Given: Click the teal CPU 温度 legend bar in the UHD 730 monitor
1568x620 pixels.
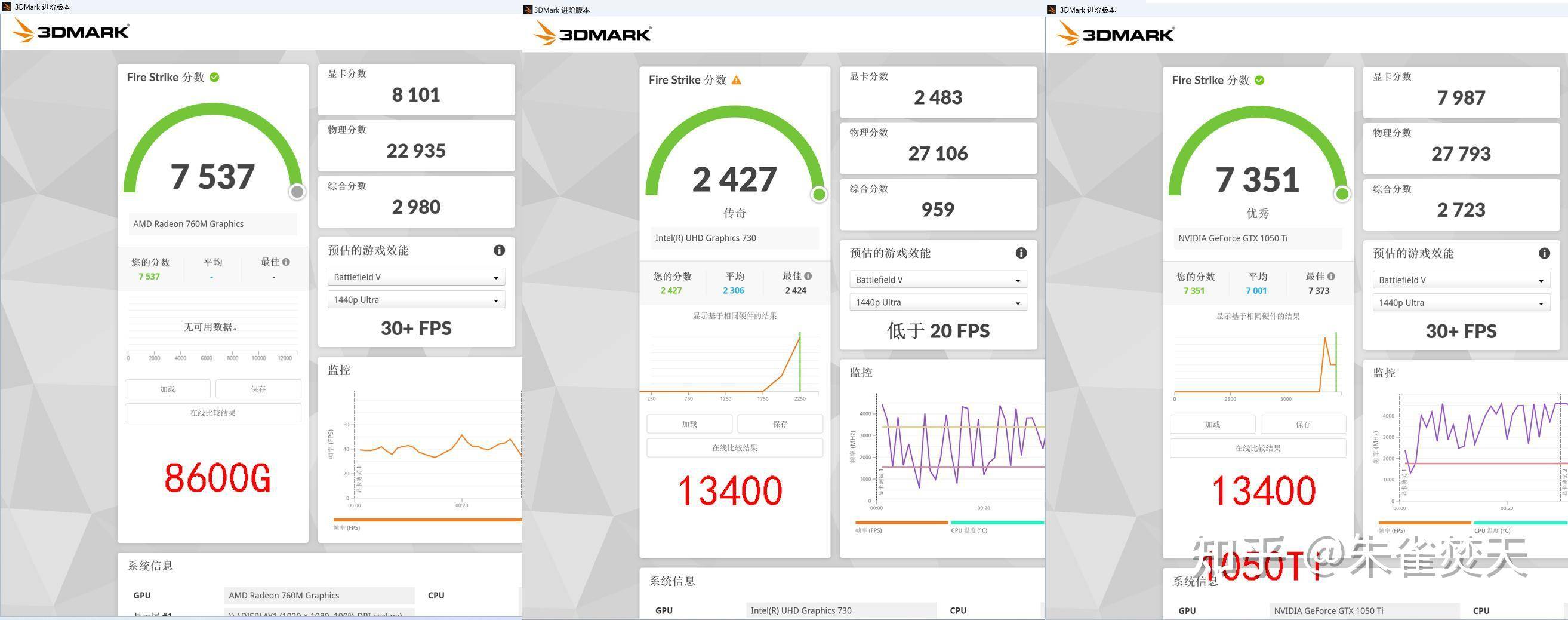Looking at the screenshot, I should (997, 522).
